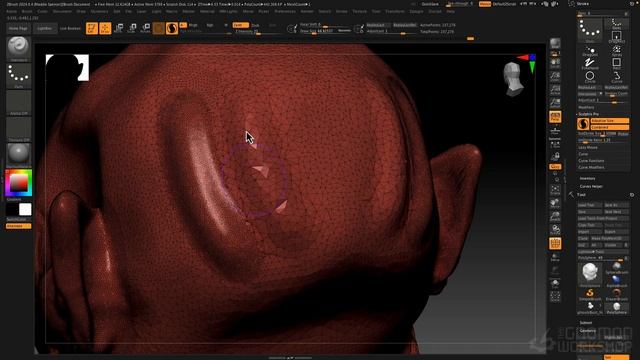Image resolution: width=640 pixels, height=360 pixels.
Task: Activate Edit mode button
Action: pyautogui.click(x=92, y=28)
